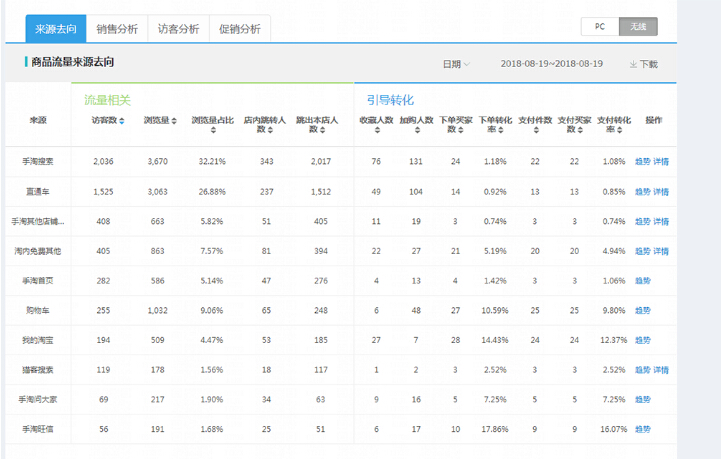
Task: Sort by 访客数 column arrow
Action: [122, 121]
